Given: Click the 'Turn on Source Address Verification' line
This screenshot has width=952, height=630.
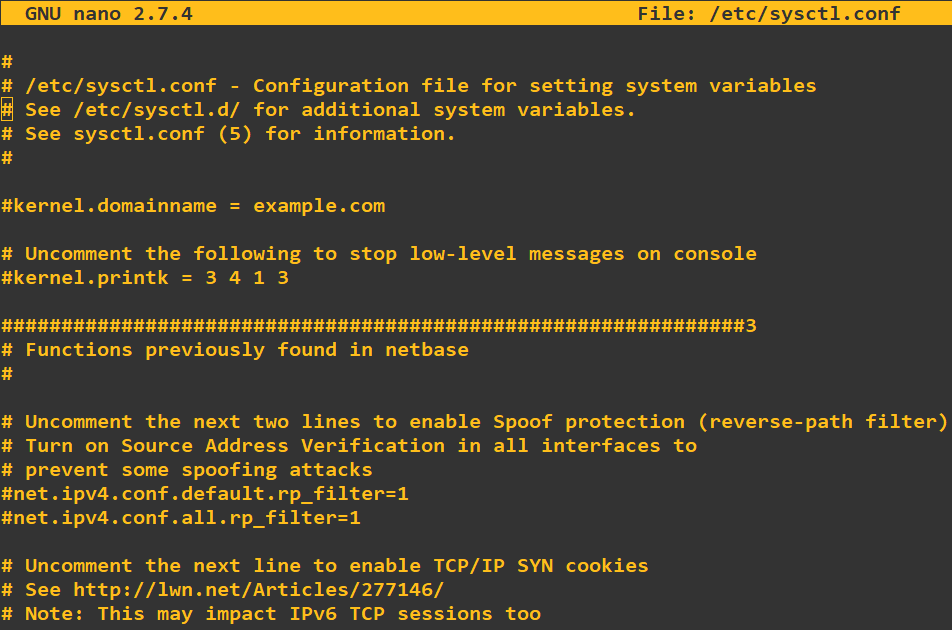Looking at the screenshot, I should [x=360, y=446].
